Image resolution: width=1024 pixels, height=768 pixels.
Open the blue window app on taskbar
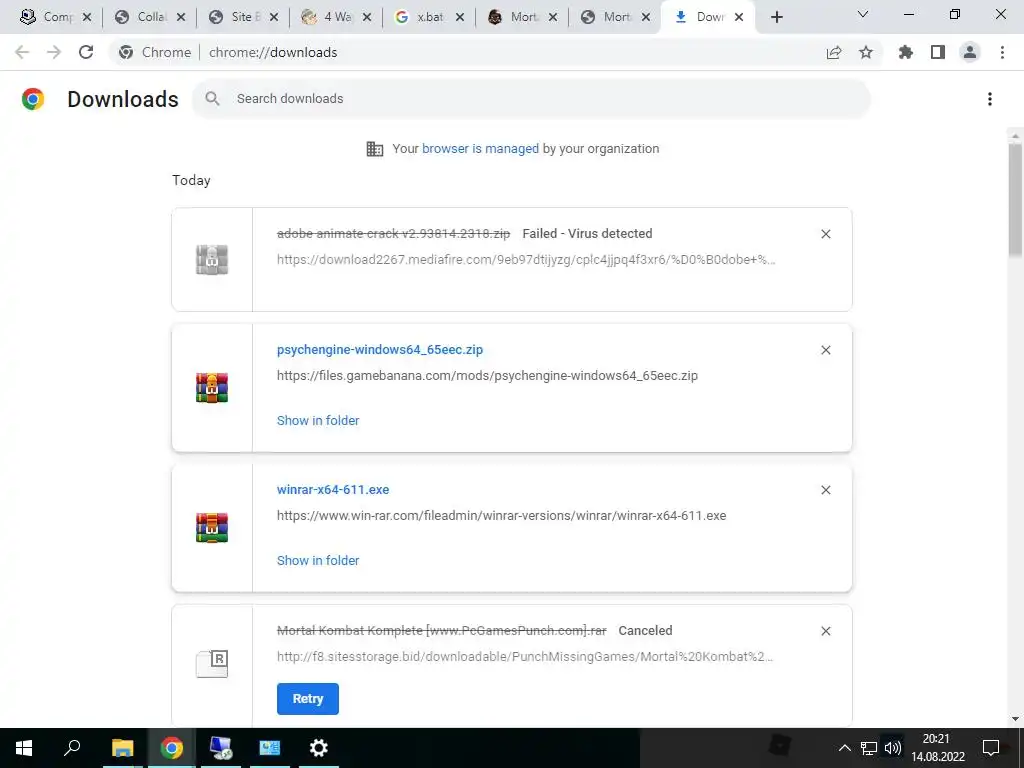(x=270, y=748)
